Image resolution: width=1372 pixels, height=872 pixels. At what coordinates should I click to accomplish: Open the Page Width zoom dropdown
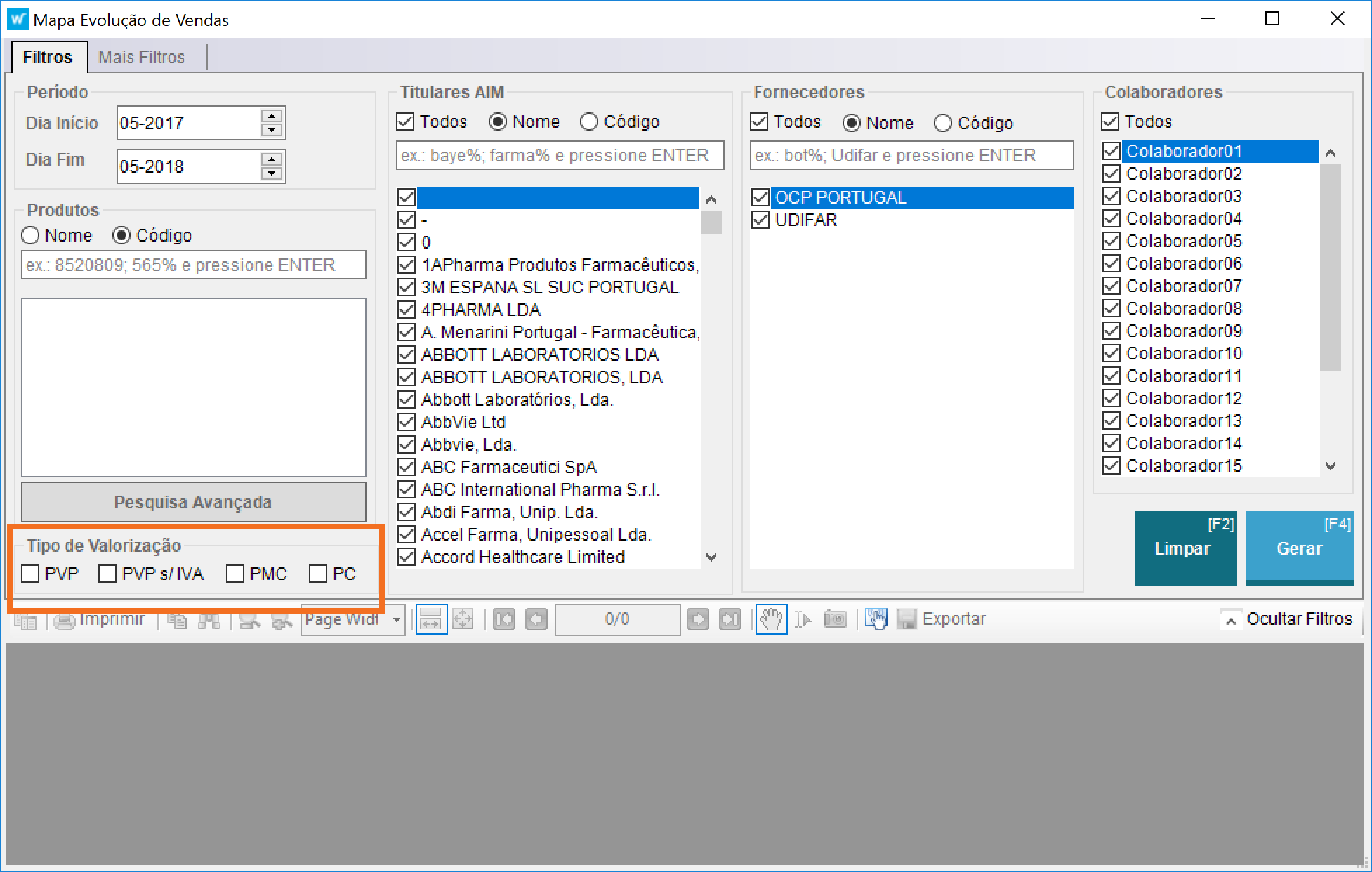397,619
